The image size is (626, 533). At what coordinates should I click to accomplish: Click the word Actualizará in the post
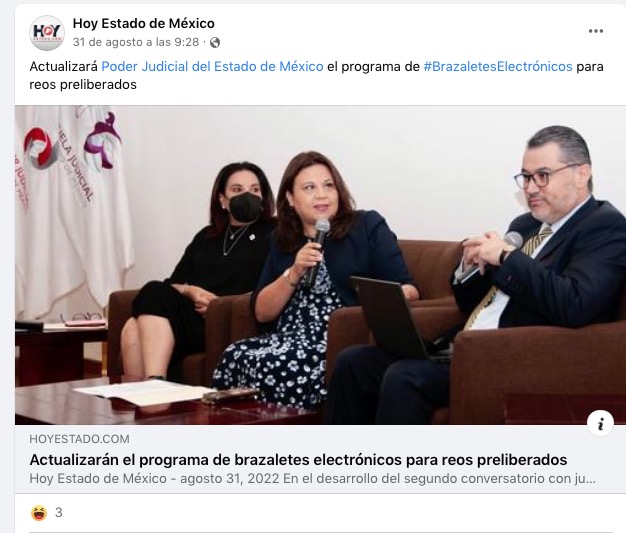click(63, 66)
